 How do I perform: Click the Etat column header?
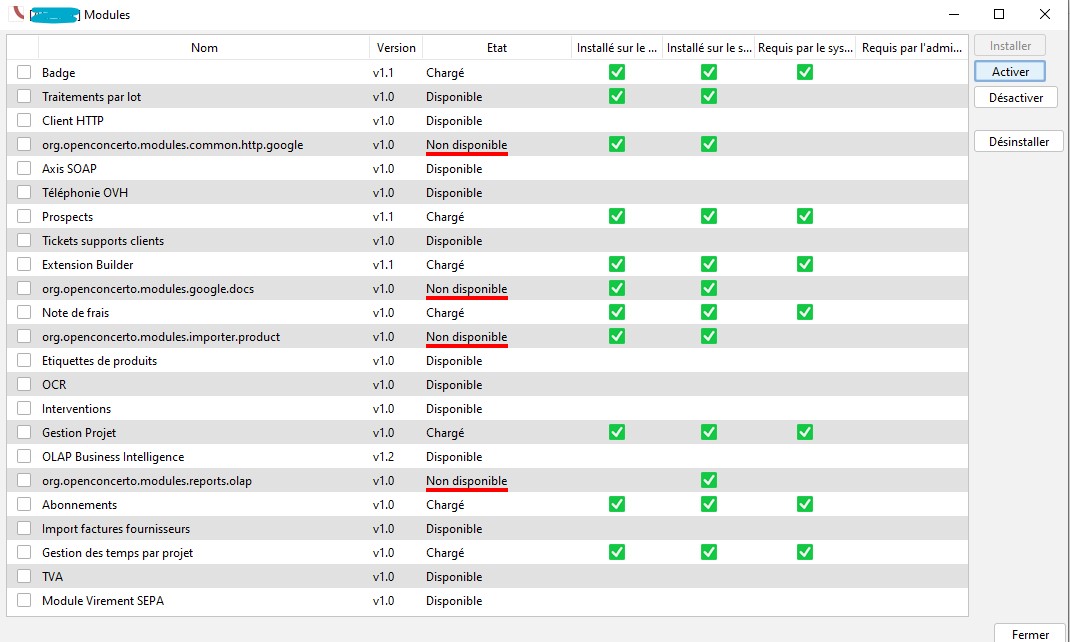click(497, 47)
